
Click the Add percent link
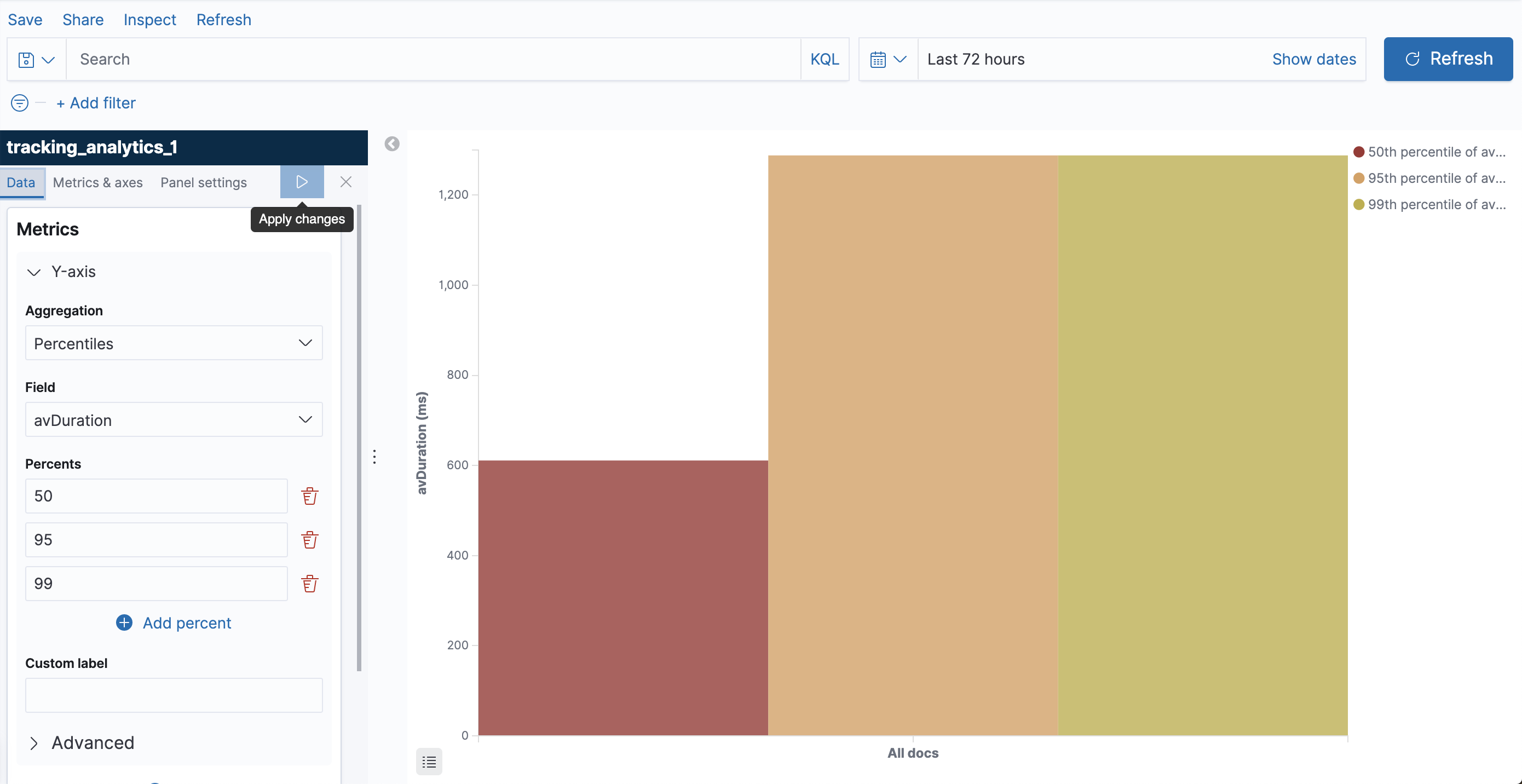click(x=174, y=622)
